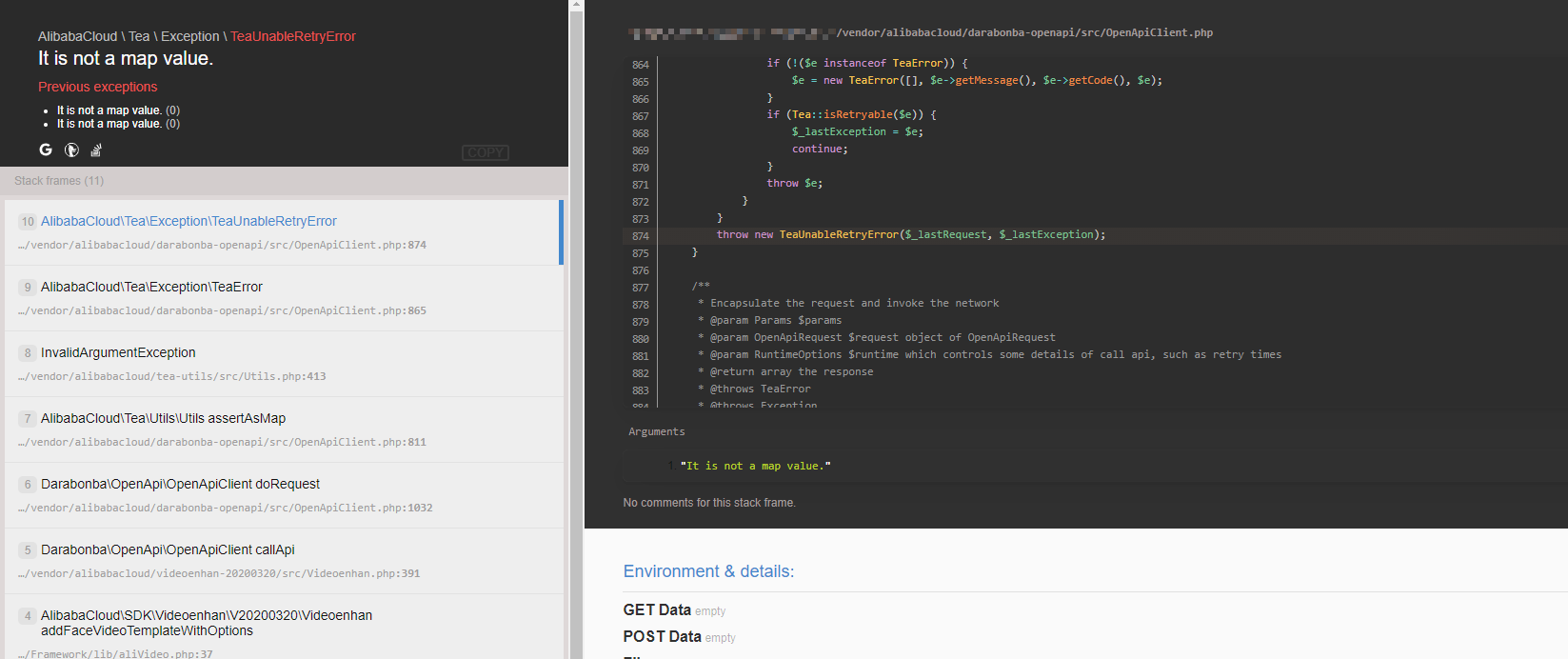This screenshot has width=1568, height=659.
Task: Click the file path OpenApiClient.php:1032 in frame 6
Action: click(x=226, y=509)
